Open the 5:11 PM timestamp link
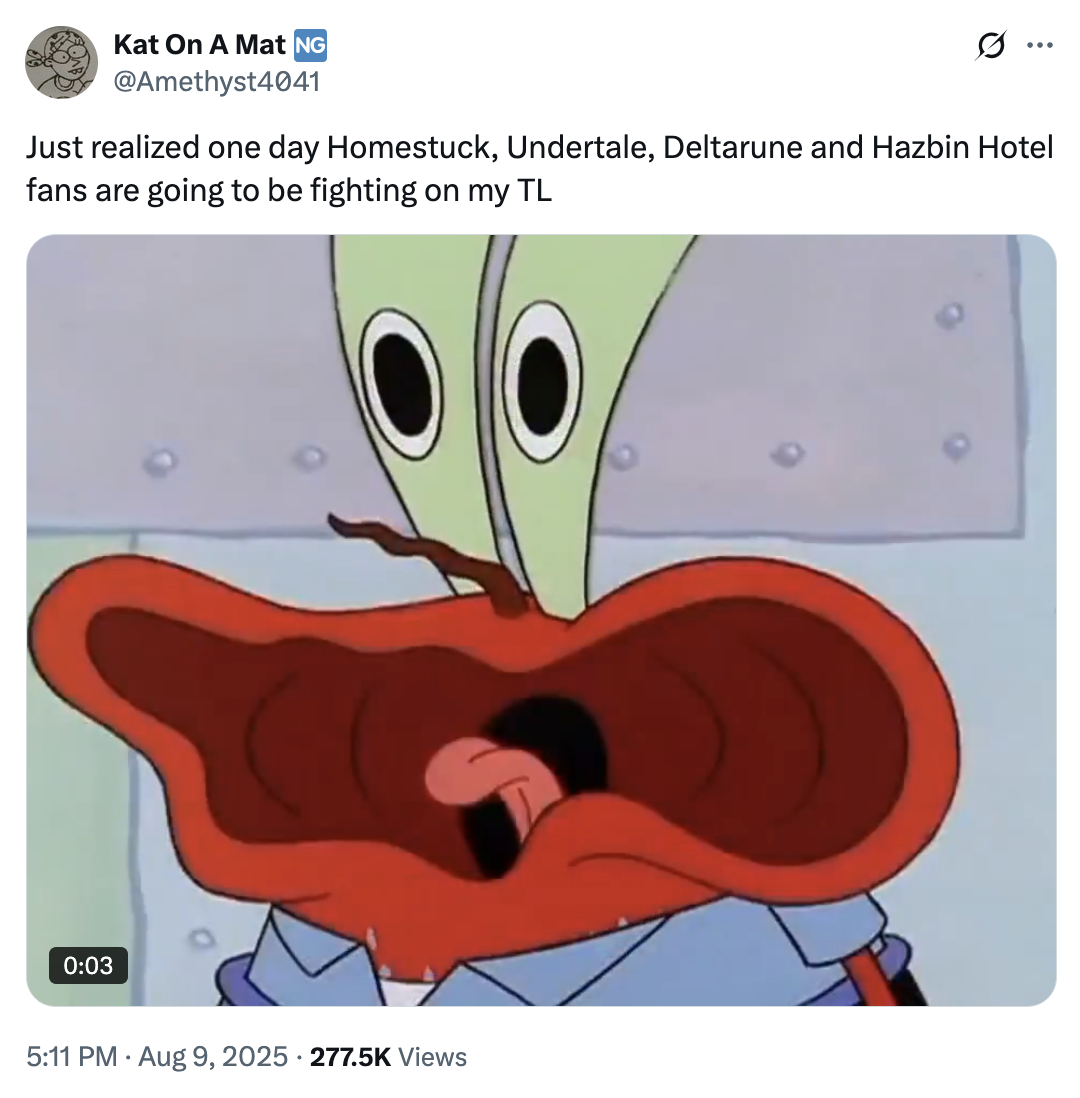 click(71, 1057)
